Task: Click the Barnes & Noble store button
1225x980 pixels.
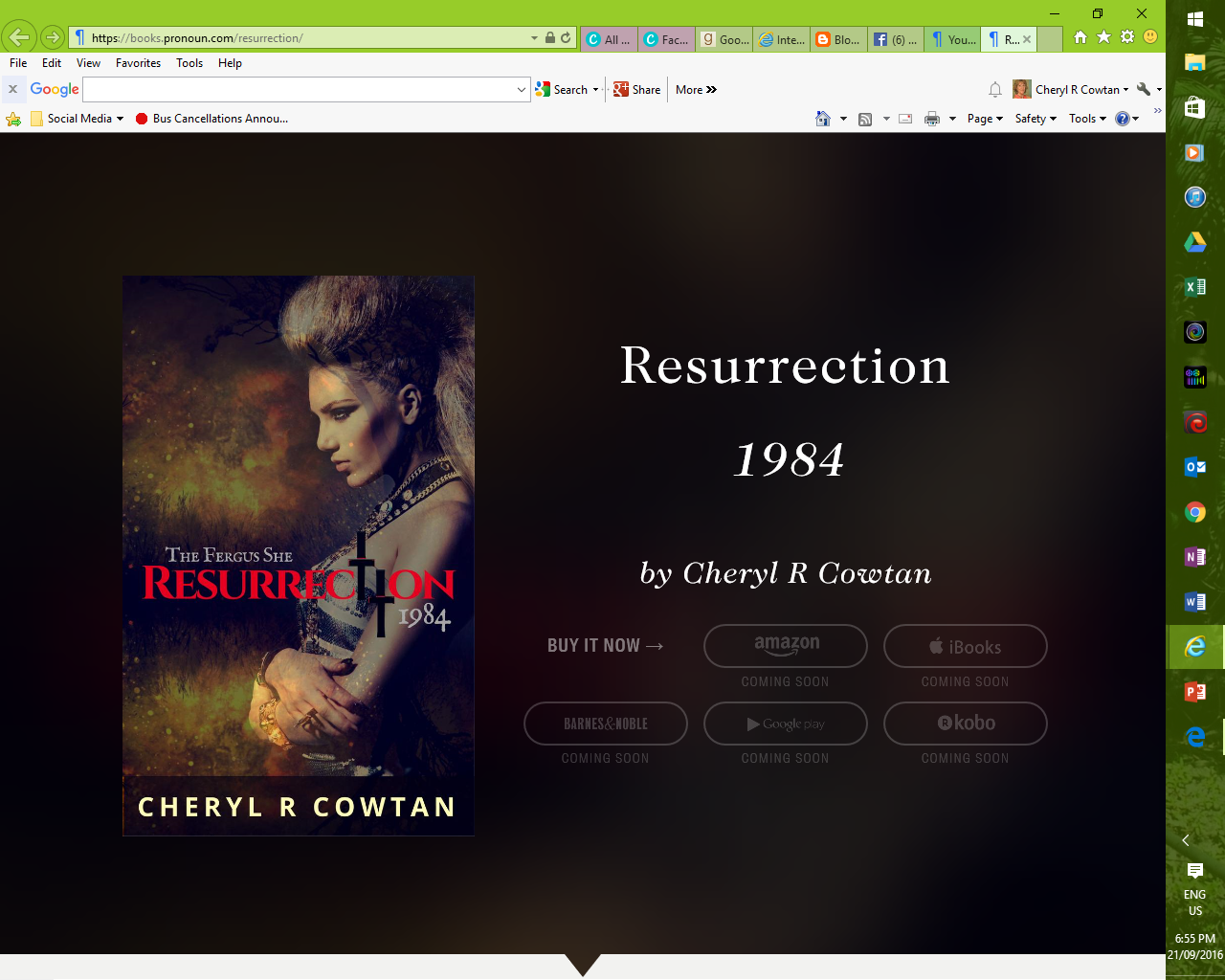Action: pyautogui.click(x=606, y=724)
